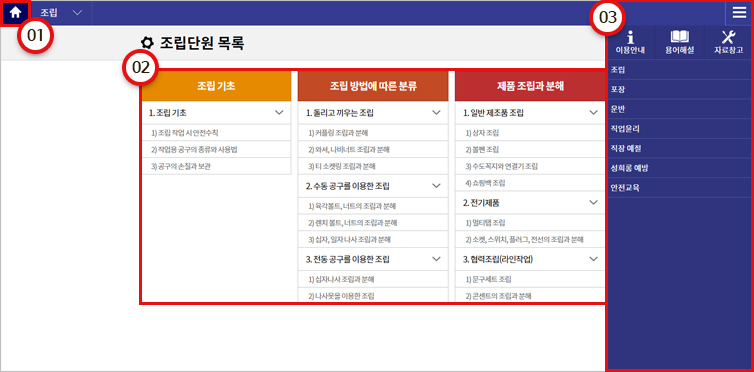Open lesson 소켓, 스위치, 플러그, 전선의 조립과 분해
This screenshot has height=372, width=754.
pyautogui.click(x=530, y=239)
